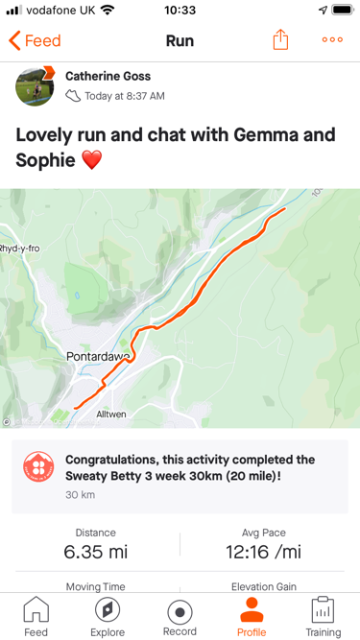Tap the share icon in header
Viewport: 360px width, 640px height.
click(x=280, y=40)
